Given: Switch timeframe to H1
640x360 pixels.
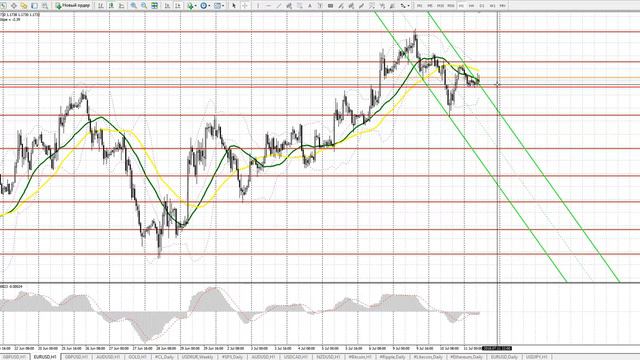Looking at the screenshot, I should pos(461,6).
